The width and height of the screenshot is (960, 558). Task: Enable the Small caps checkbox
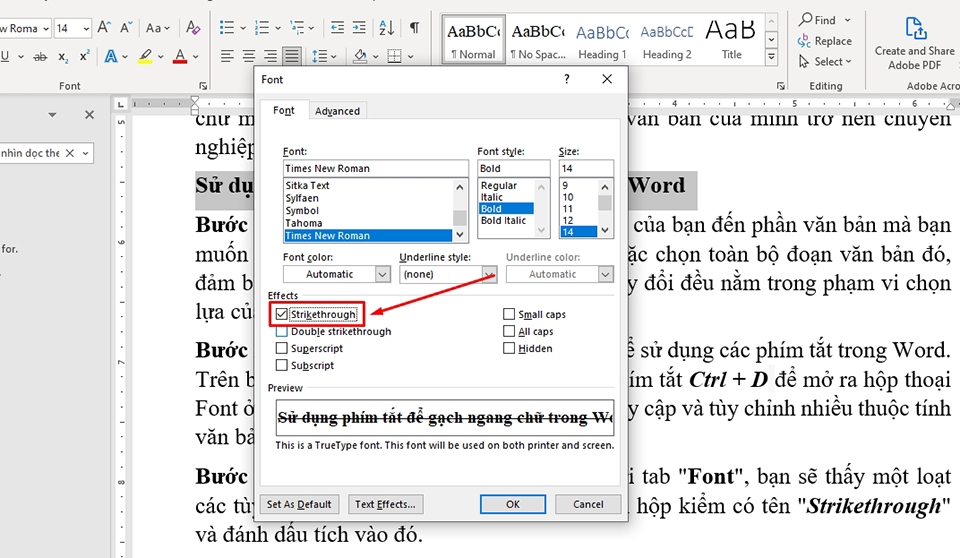509,314
